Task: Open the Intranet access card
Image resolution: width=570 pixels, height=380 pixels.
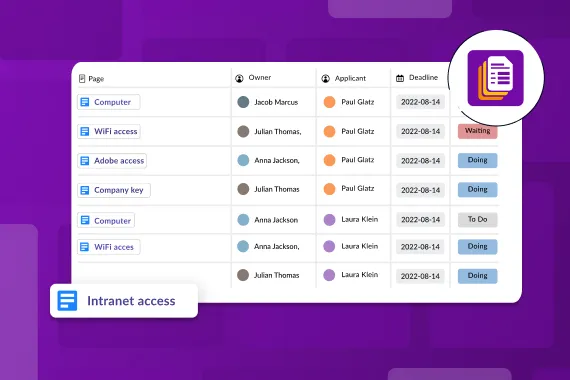Action: pyautogui.click(x=124, y=301)
